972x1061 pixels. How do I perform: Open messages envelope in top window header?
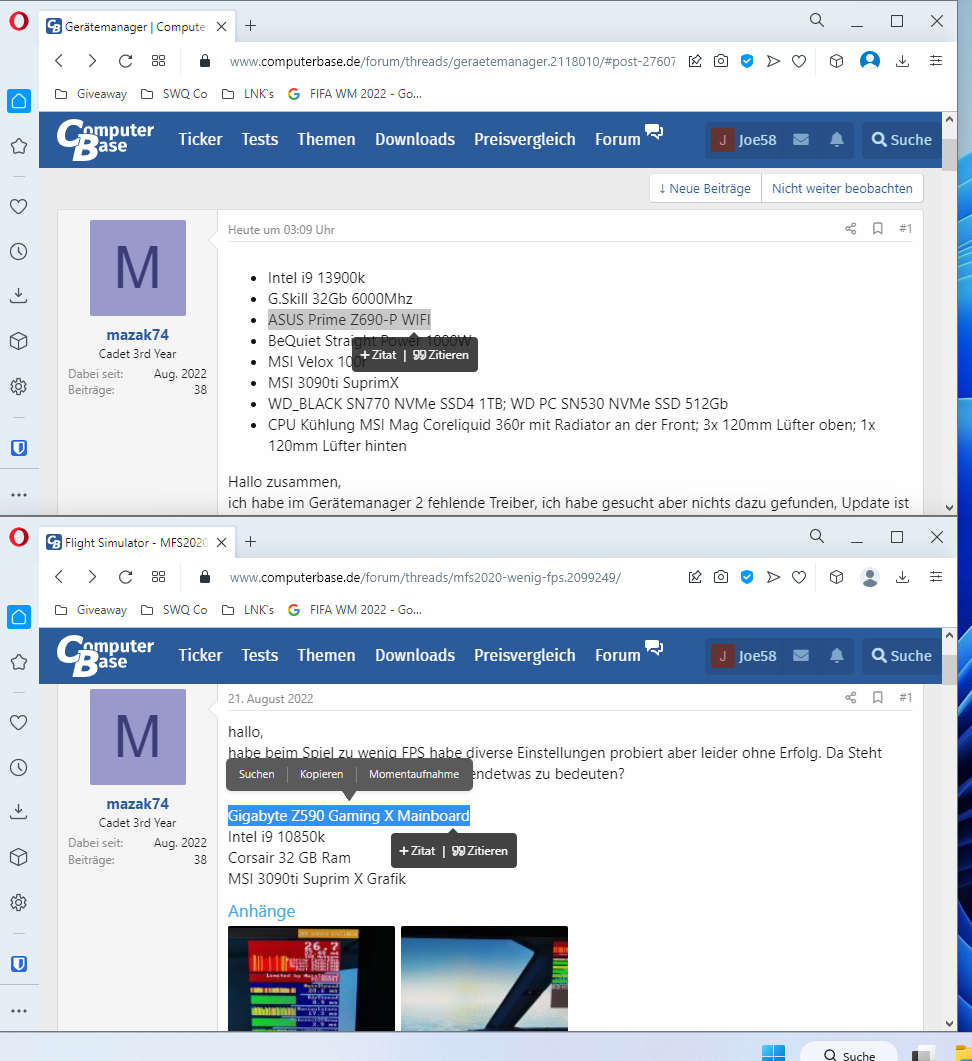(801, 139)
